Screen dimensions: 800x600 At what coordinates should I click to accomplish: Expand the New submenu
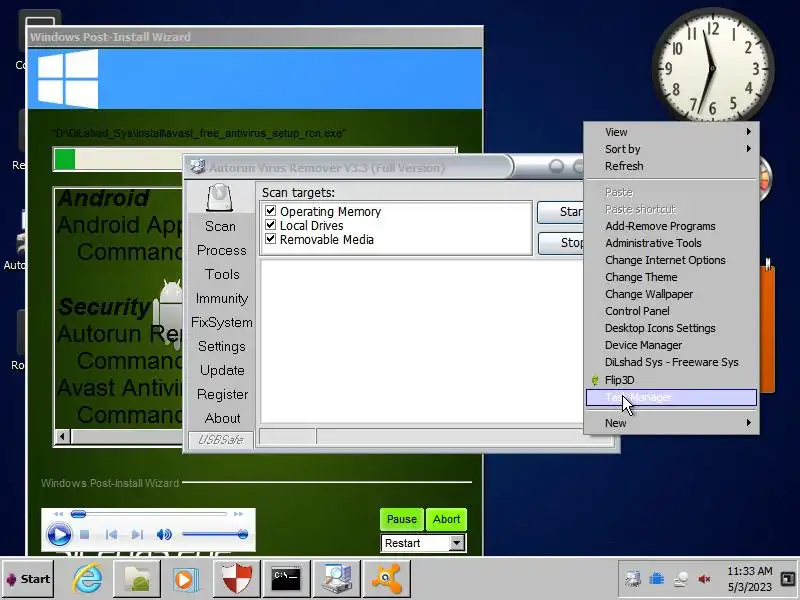point(671,423)
